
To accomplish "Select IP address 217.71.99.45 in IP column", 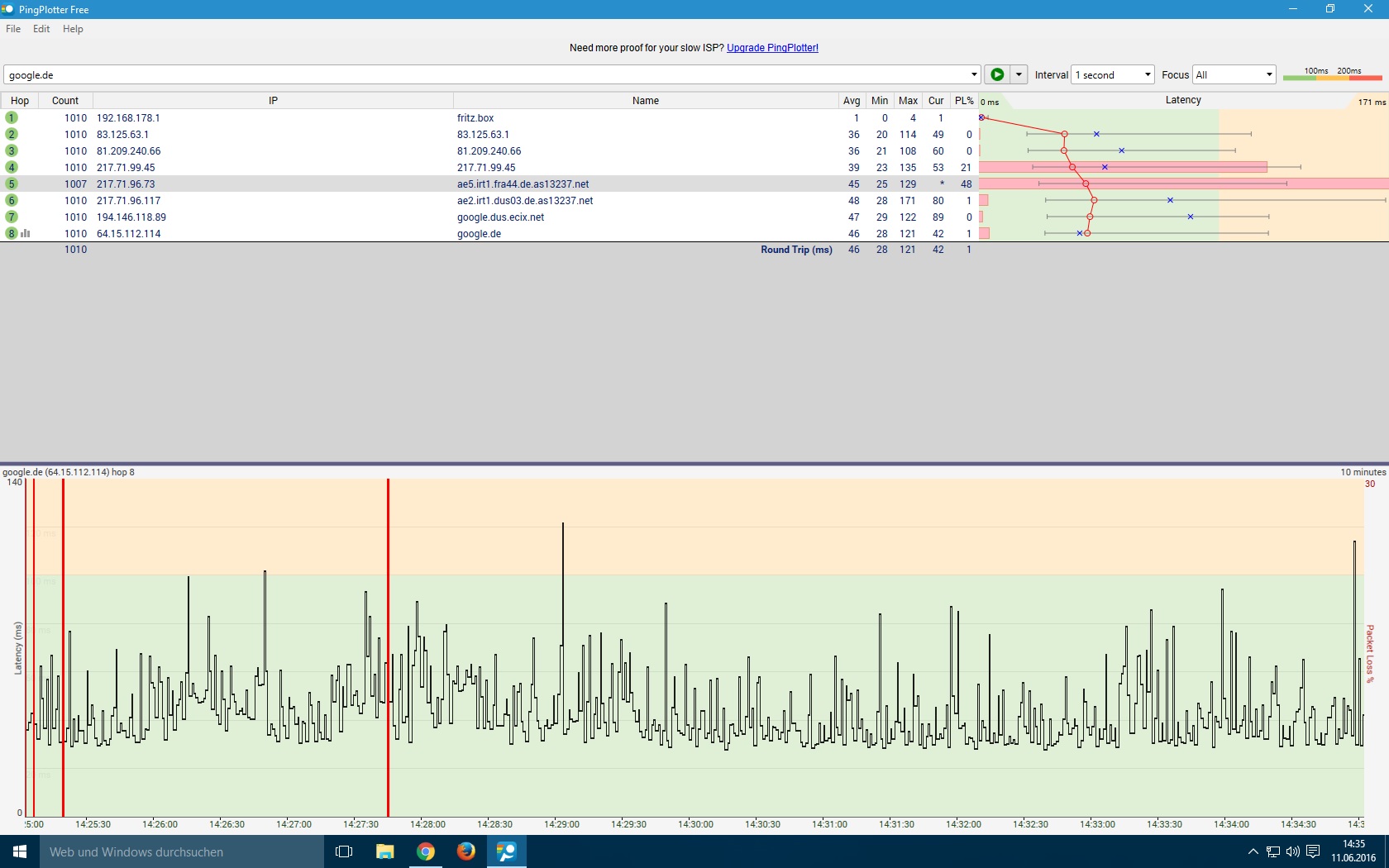I will (126, 168).
